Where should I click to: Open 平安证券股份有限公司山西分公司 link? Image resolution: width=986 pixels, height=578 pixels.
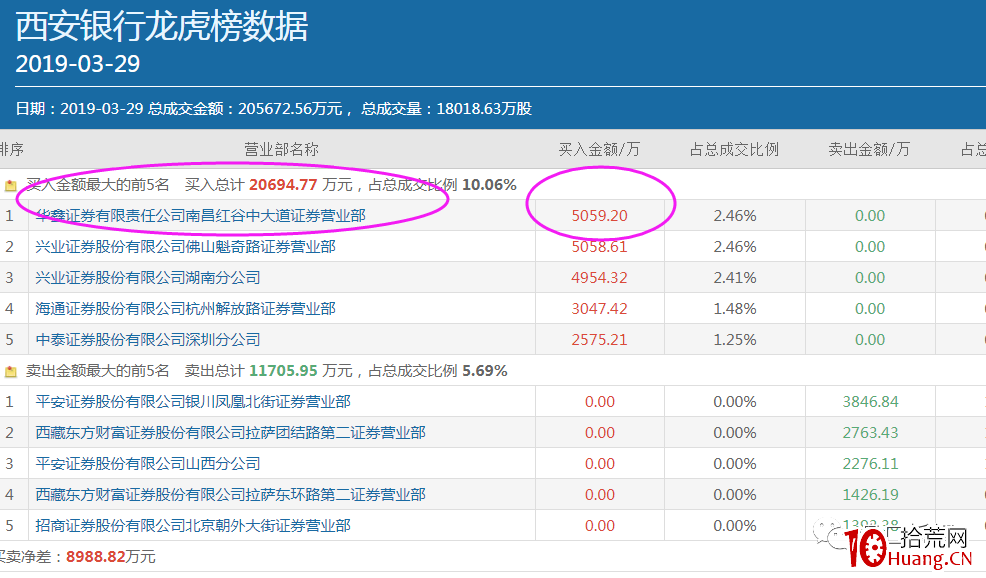click(140, 463)
